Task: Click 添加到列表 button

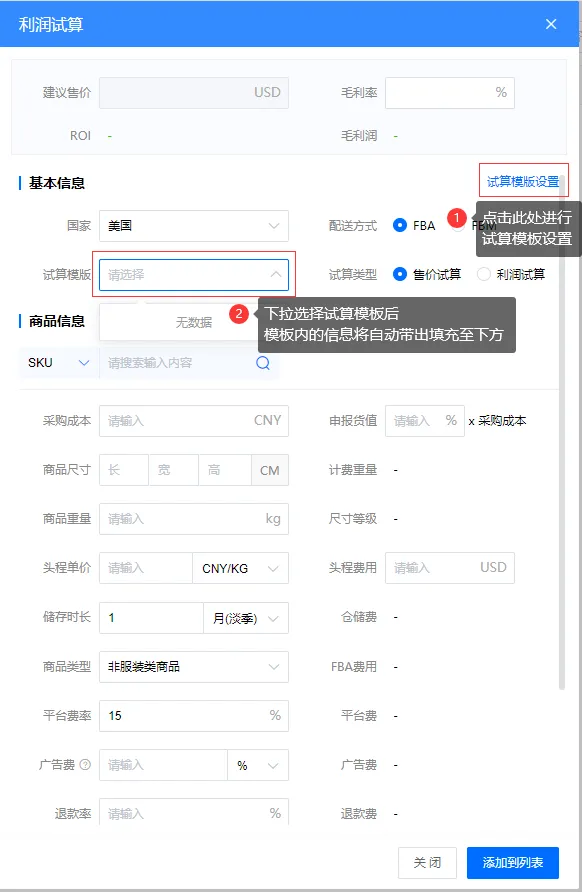Action: click(x=513, y=863)
